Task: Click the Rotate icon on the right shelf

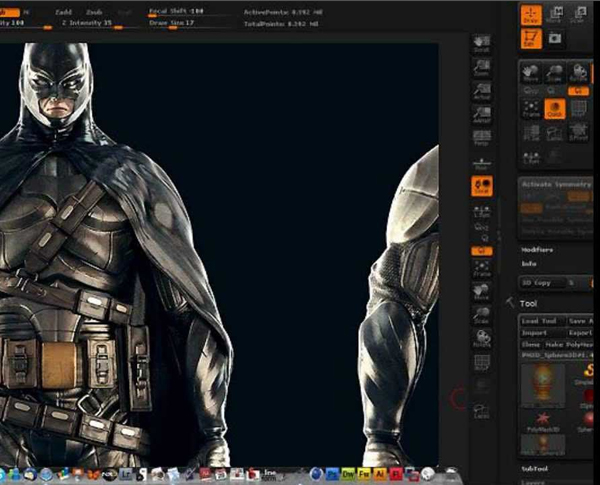Action: [482, 338]
